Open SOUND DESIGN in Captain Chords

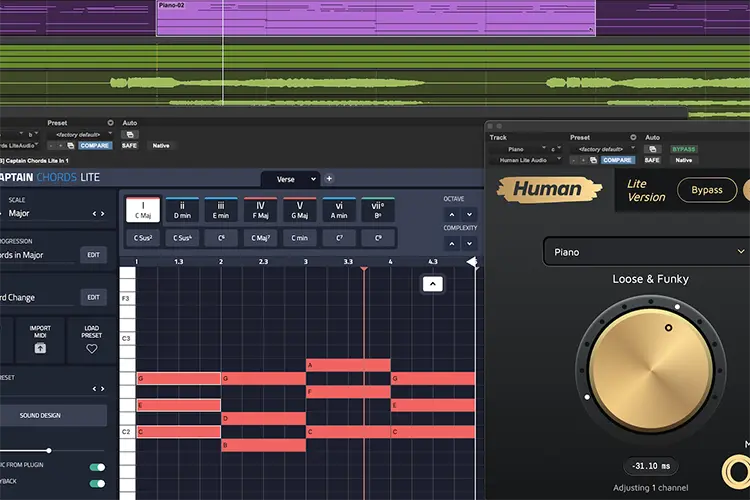point(50,415)
